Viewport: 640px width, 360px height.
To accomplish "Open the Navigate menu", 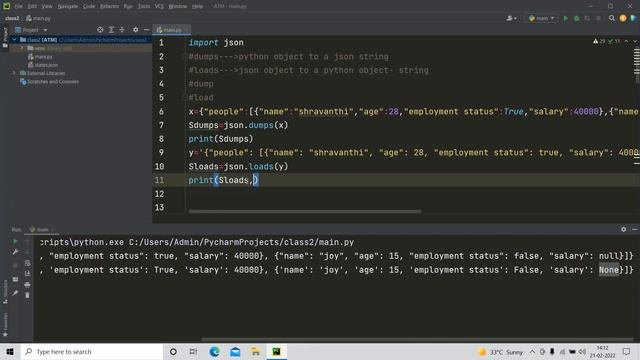I will click(67, 6).
